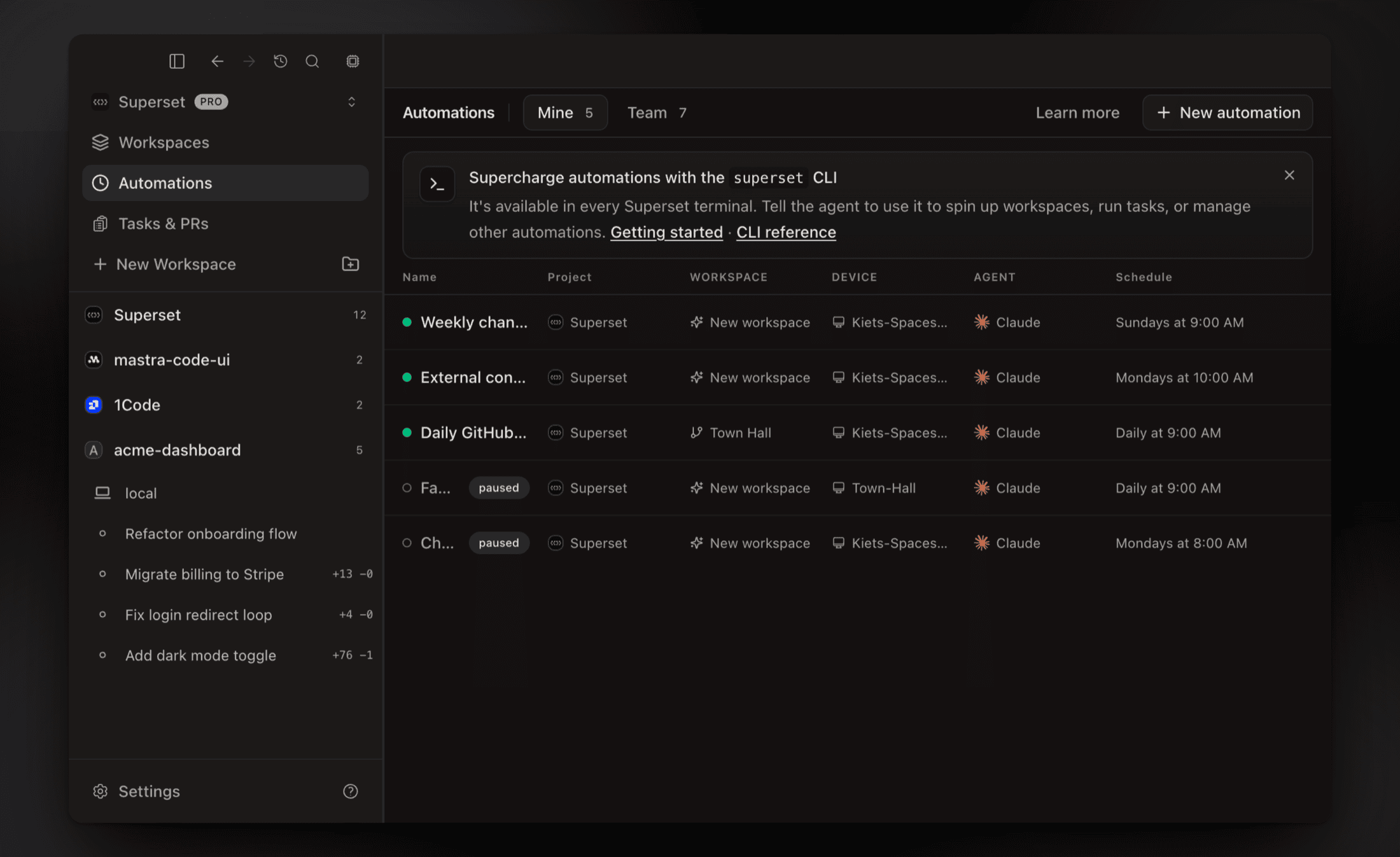Expand the mastra-code-ui project
Viewport: 1400px width, 857px height.
coord(225,360)
